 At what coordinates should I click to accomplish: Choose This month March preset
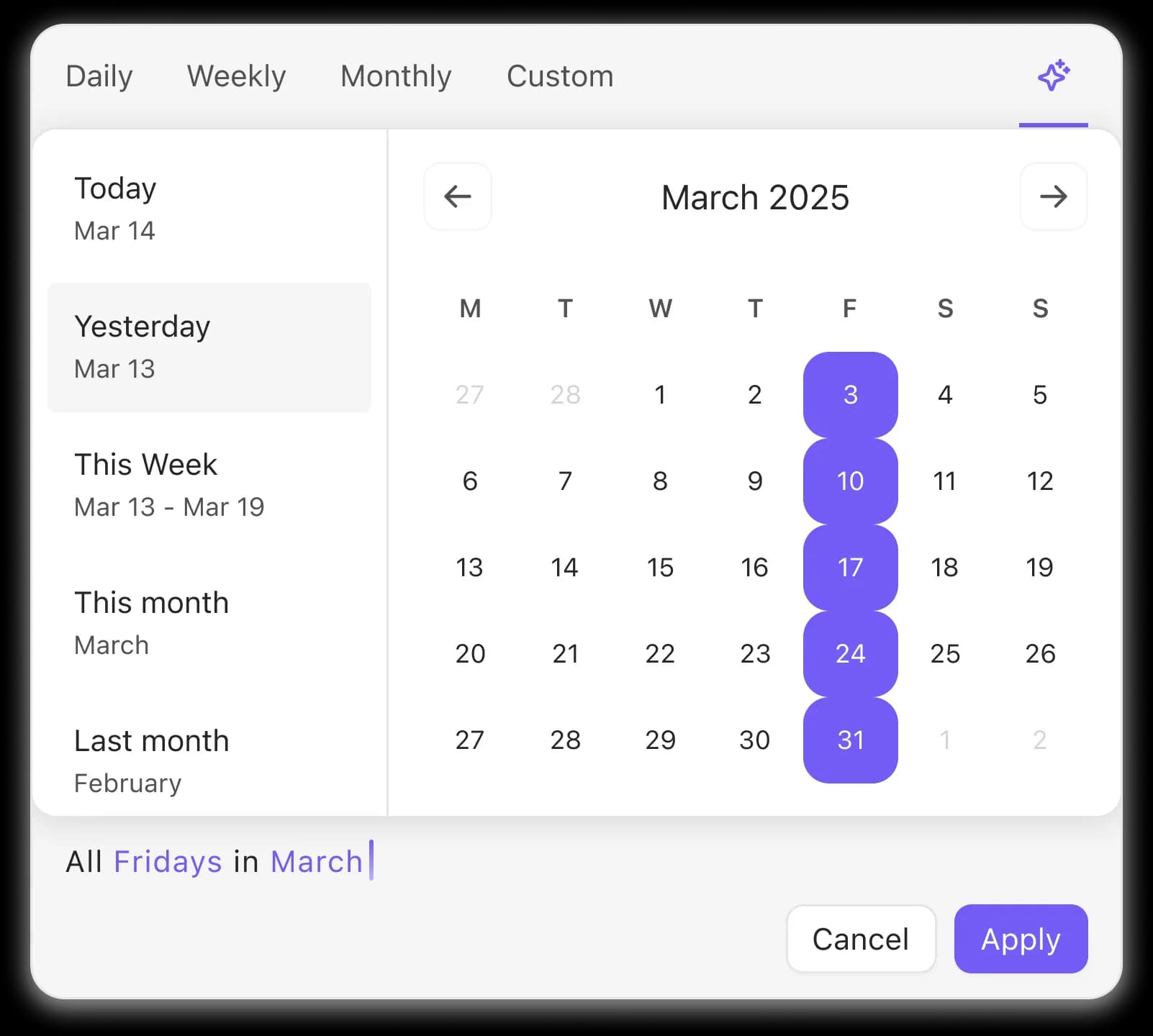click(x=209, y=622)
